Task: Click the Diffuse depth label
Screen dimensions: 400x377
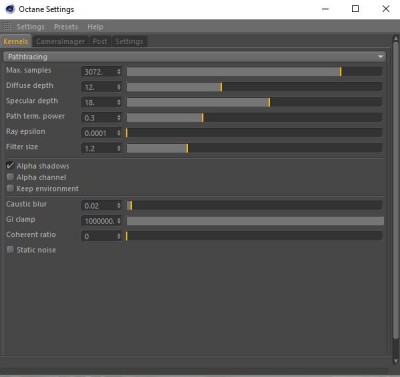Action: pos(29,86)
